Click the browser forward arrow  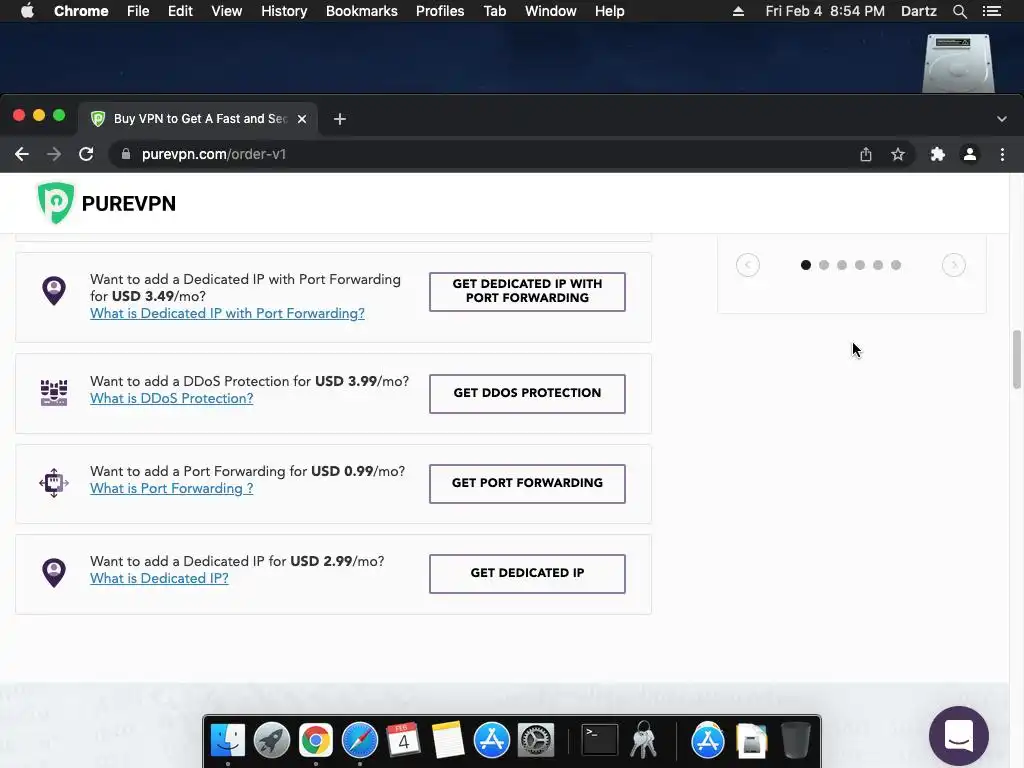pyautogui.click(x=54, y=154)
